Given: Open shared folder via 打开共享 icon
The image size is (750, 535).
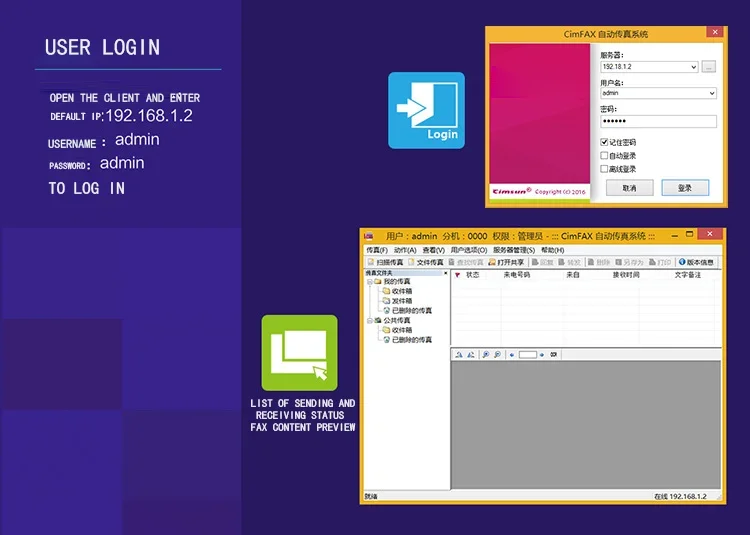Looking at the screenshot, I should (x=492, y=262).
